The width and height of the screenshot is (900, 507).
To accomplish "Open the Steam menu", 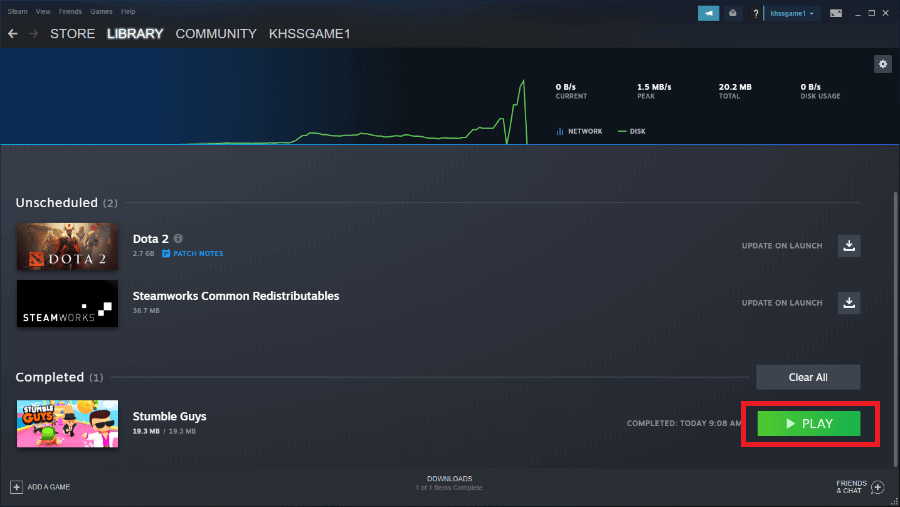I will pyautogui.click(x=17, y=11).
